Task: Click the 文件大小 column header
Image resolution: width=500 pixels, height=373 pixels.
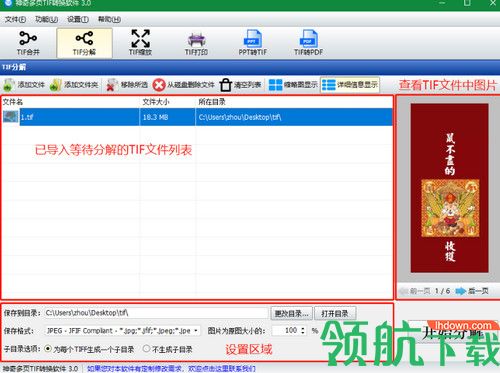Action: (156, 102)
